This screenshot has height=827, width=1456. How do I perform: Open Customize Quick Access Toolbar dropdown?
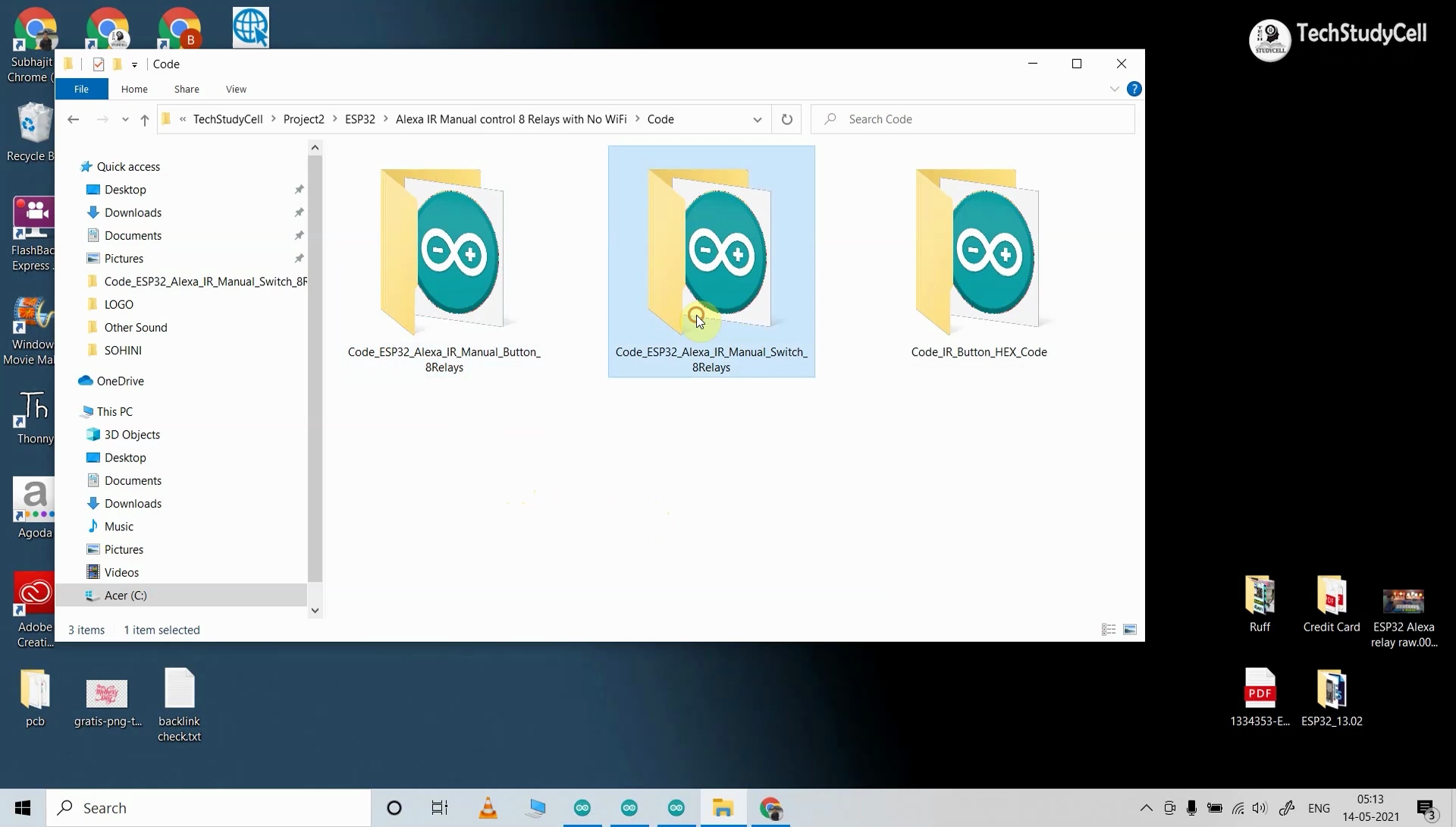(x=134, y=64)
